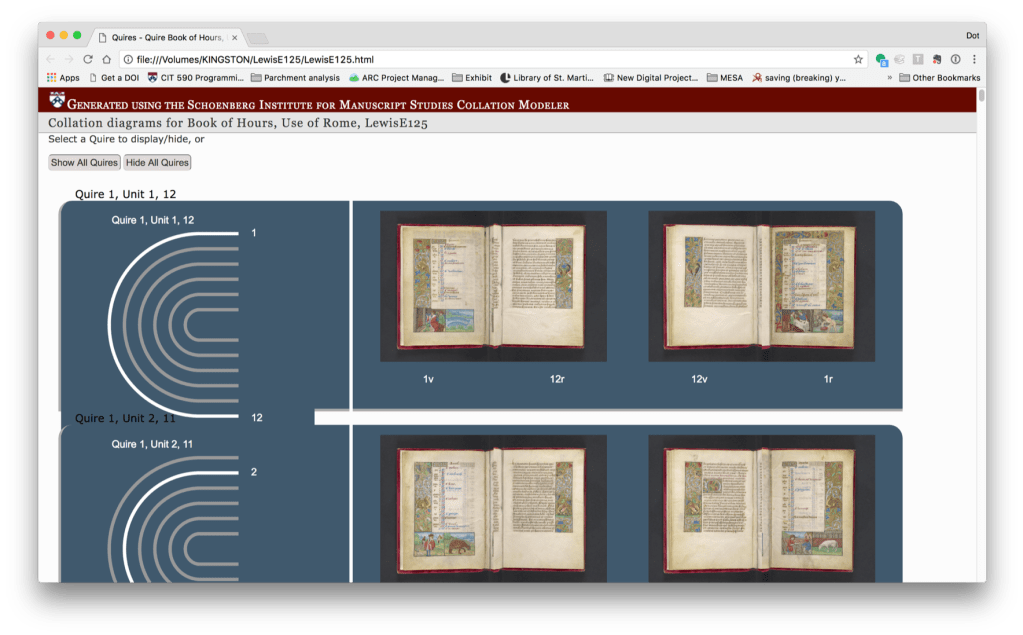Select the Quires - Quire Book of Hours tab
The width and height of the screenshot is (1023, 635).
coord(165,37)
